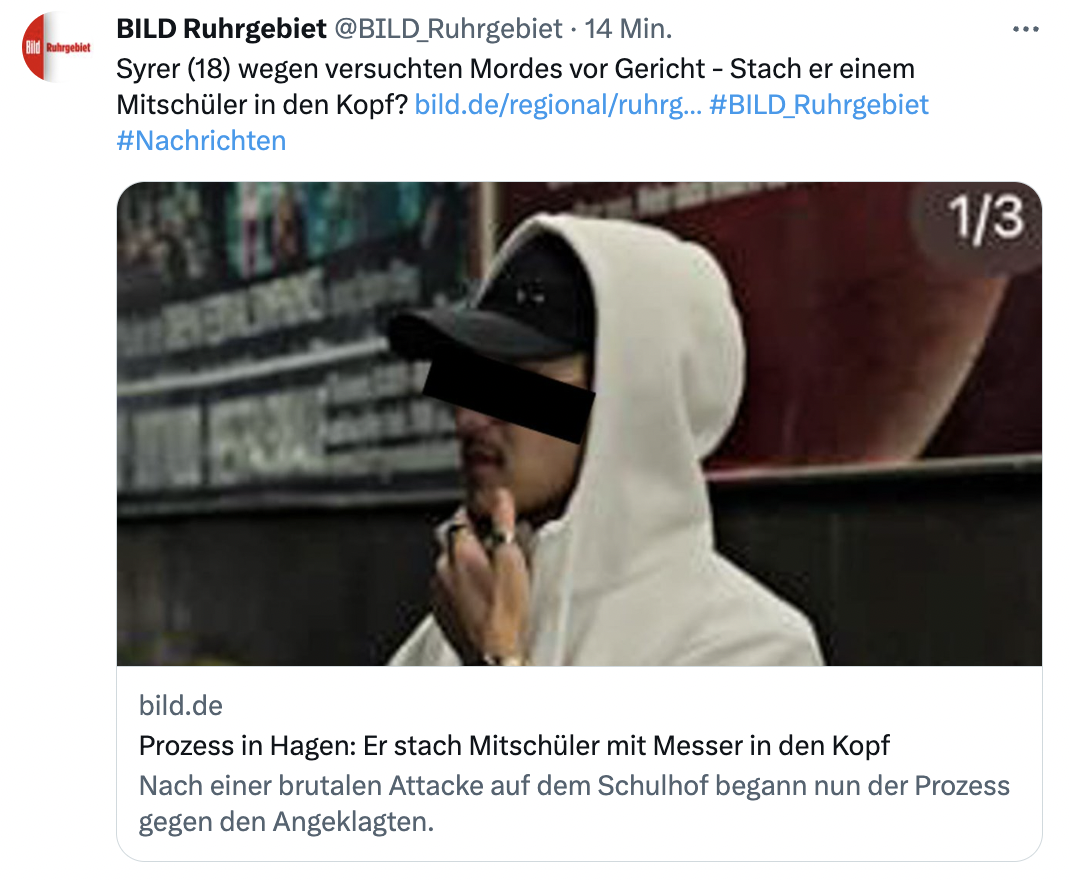Open the @BILD_Ruhrgebiet handle
This screenshot has width=1070, height=880.
[448, 29]
